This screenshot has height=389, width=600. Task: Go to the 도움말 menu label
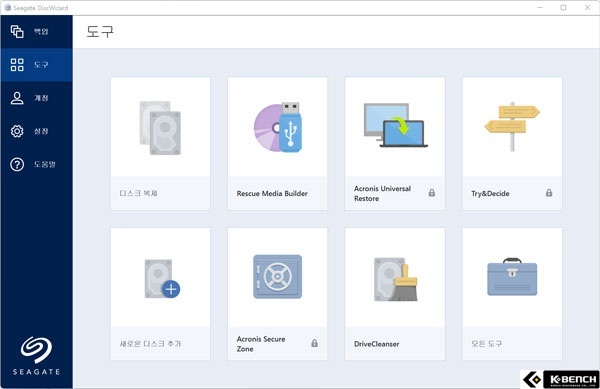(45, 164)
